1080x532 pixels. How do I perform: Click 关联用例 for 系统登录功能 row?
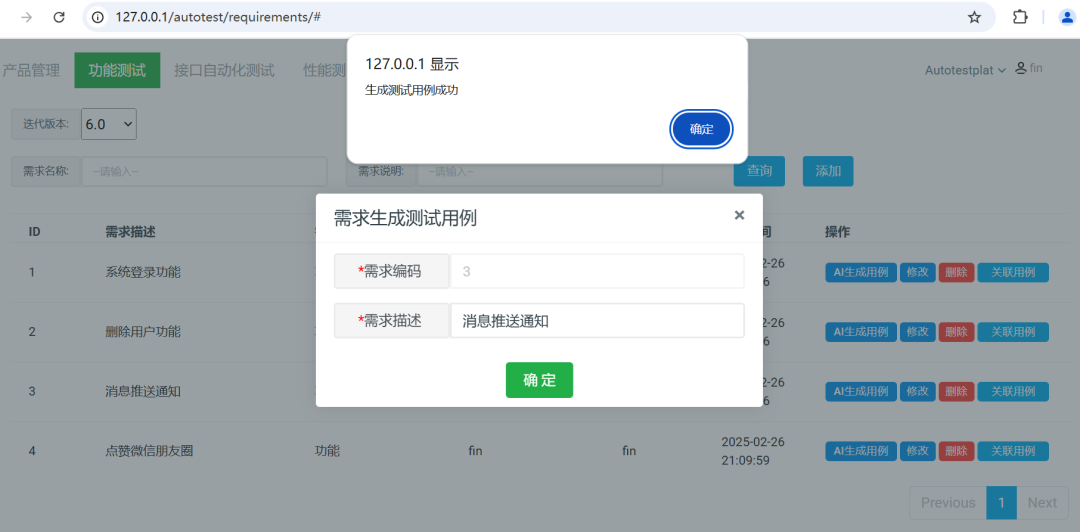(x=1013, y=272)
